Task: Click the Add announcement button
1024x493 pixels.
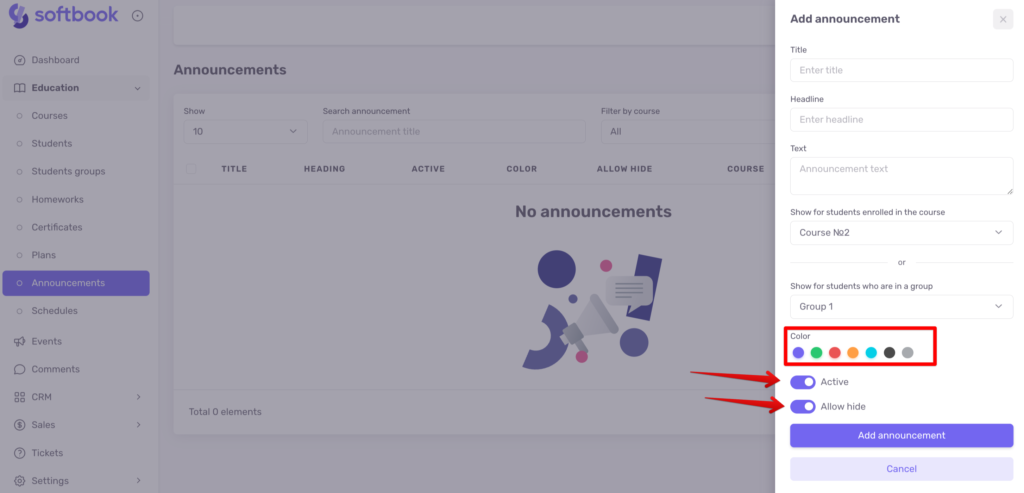Action: click(901, 436)
